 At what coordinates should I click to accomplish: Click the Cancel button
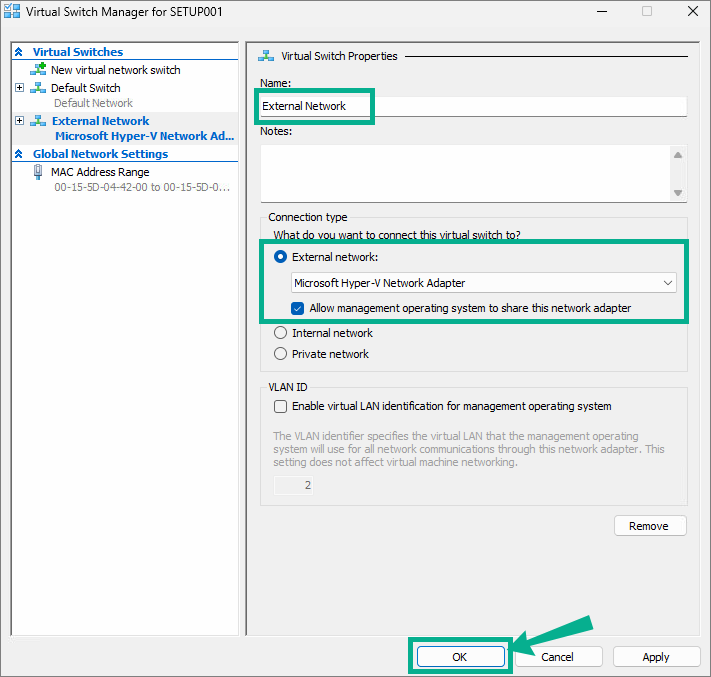pos(558,657)
